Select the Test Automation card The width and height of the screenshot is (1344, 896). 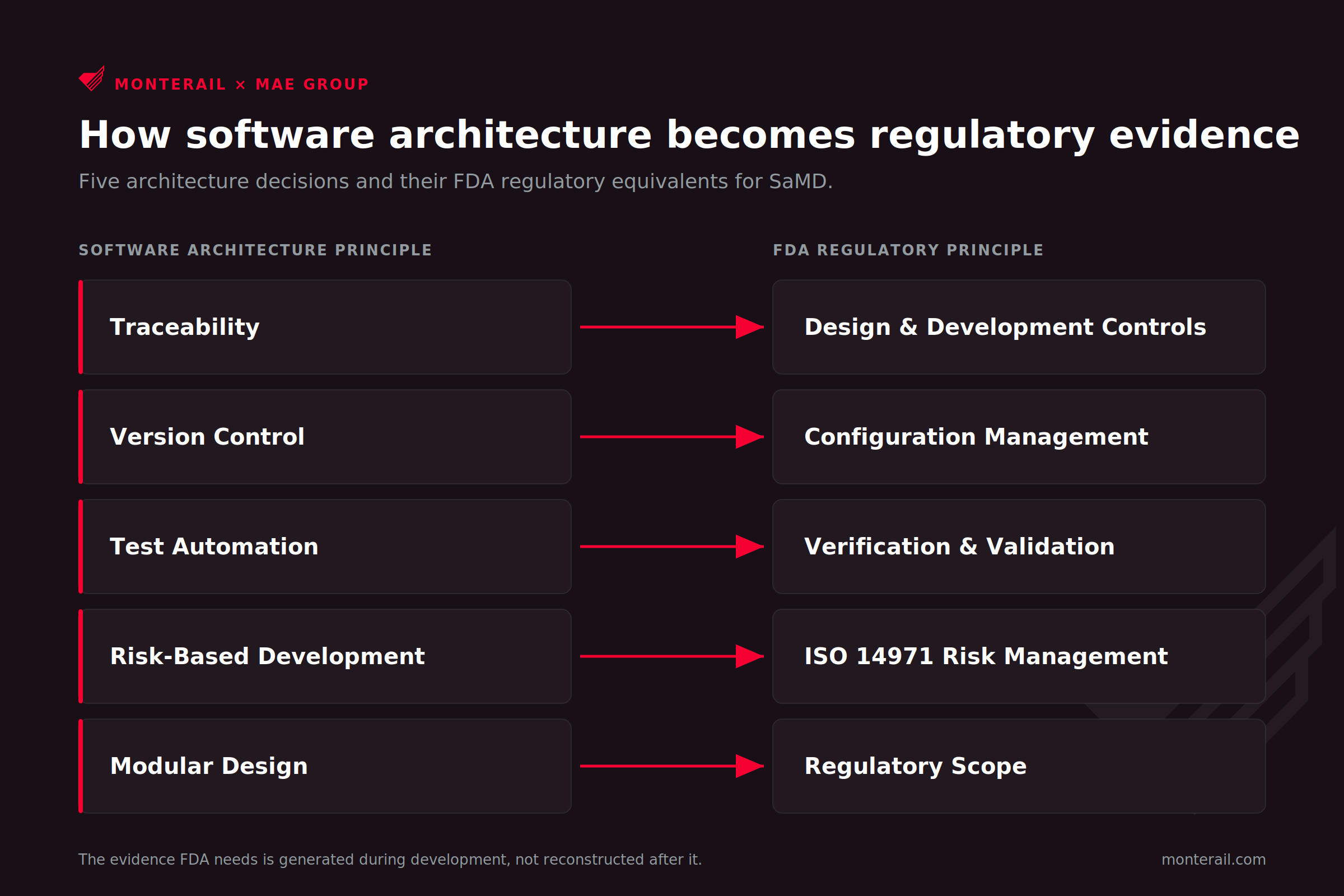click(x=325, y=547)
